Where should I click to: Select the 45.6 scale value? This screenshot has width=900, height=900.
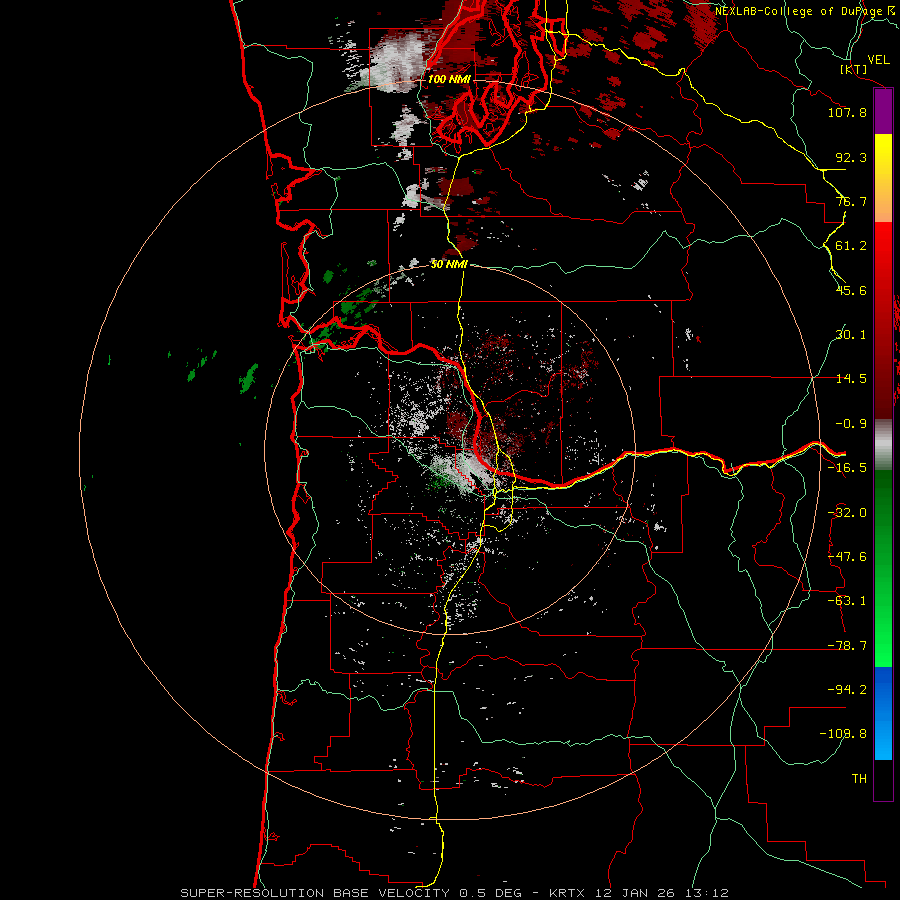[x=851, y=290]
